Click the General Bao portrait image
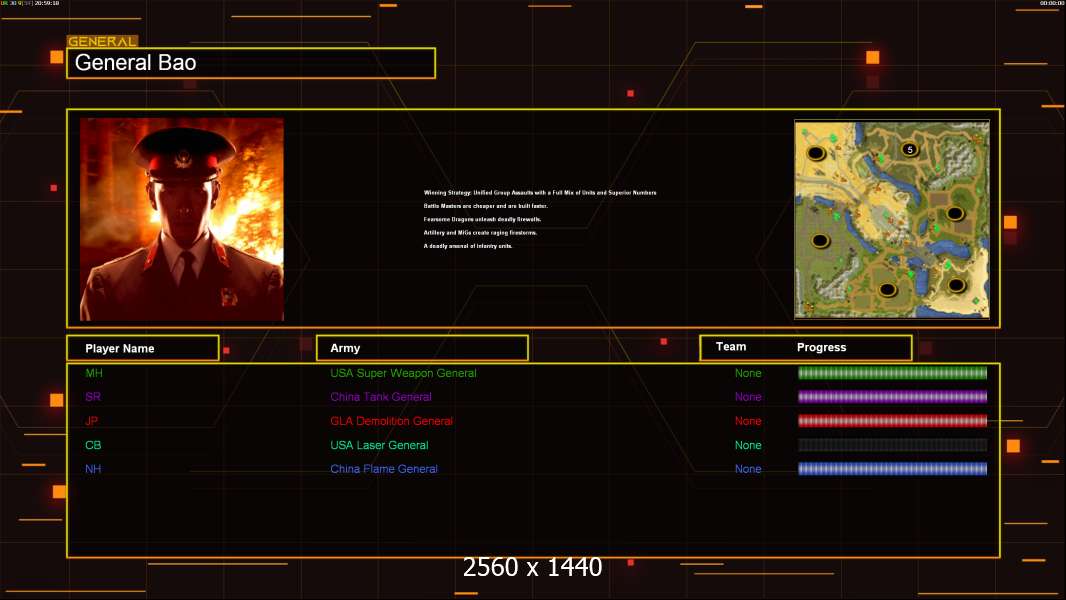This screenshot has height=600, width=1066. coord(182,219)
